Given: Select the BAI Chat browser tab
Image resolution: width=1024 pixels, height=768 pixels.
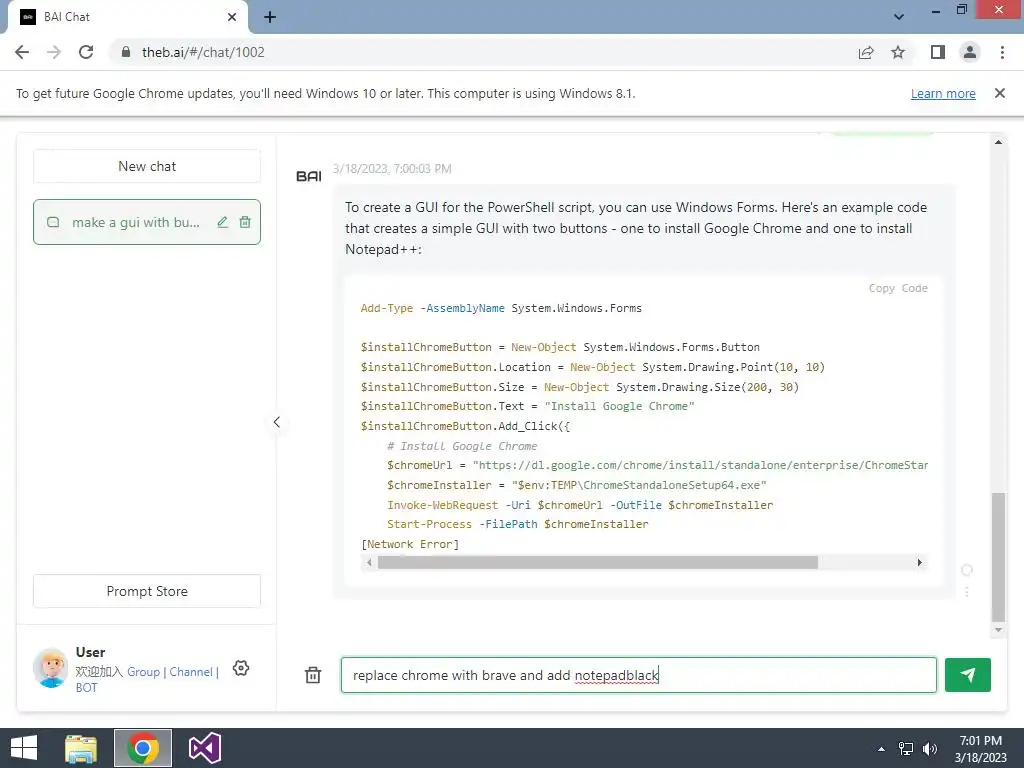Looking at the screenshot, I should (x=127, y=17).
